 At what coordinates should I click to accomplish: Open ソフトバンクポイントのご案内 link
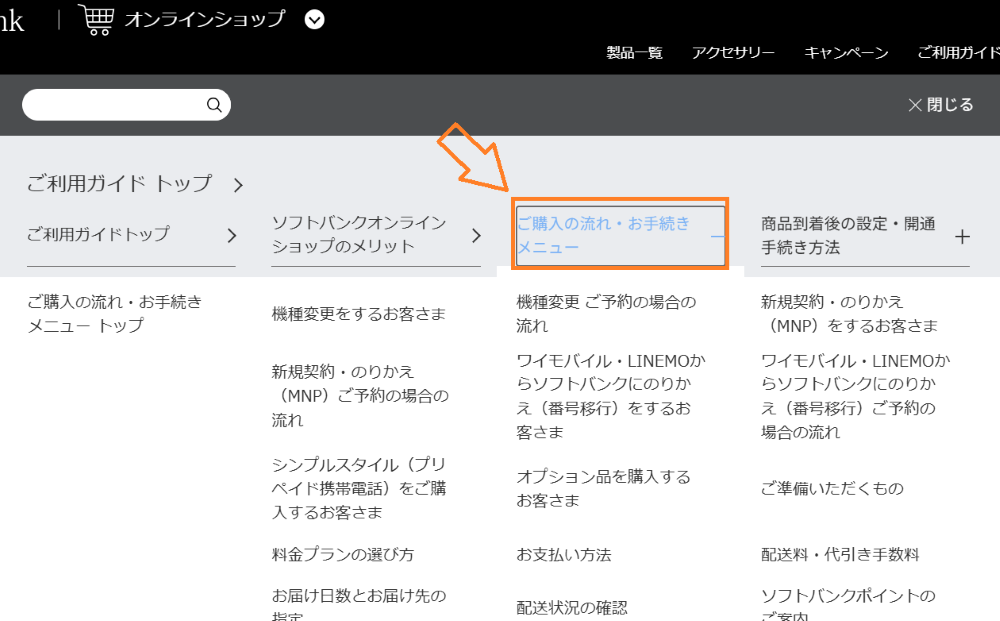[x=848, y=605]
